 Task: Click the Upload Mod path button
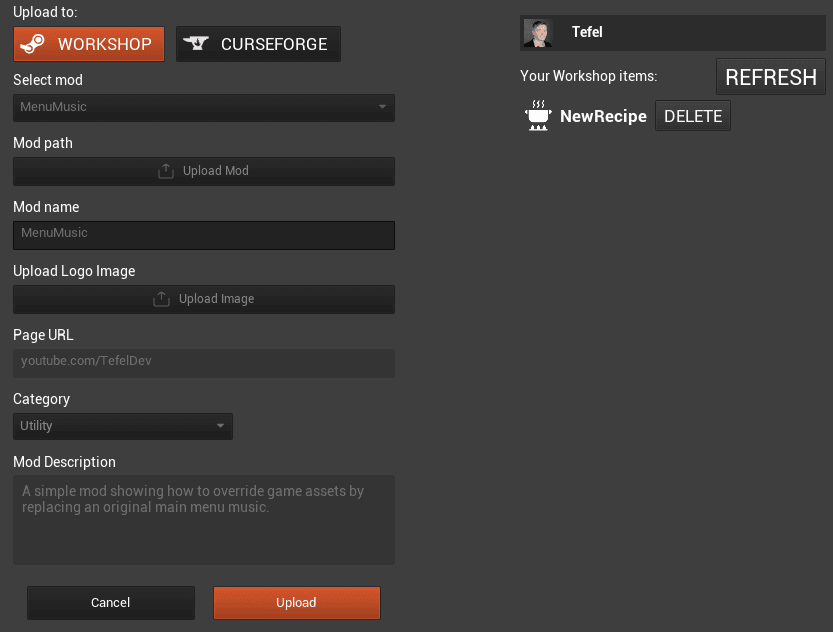(x=203, y=171)
